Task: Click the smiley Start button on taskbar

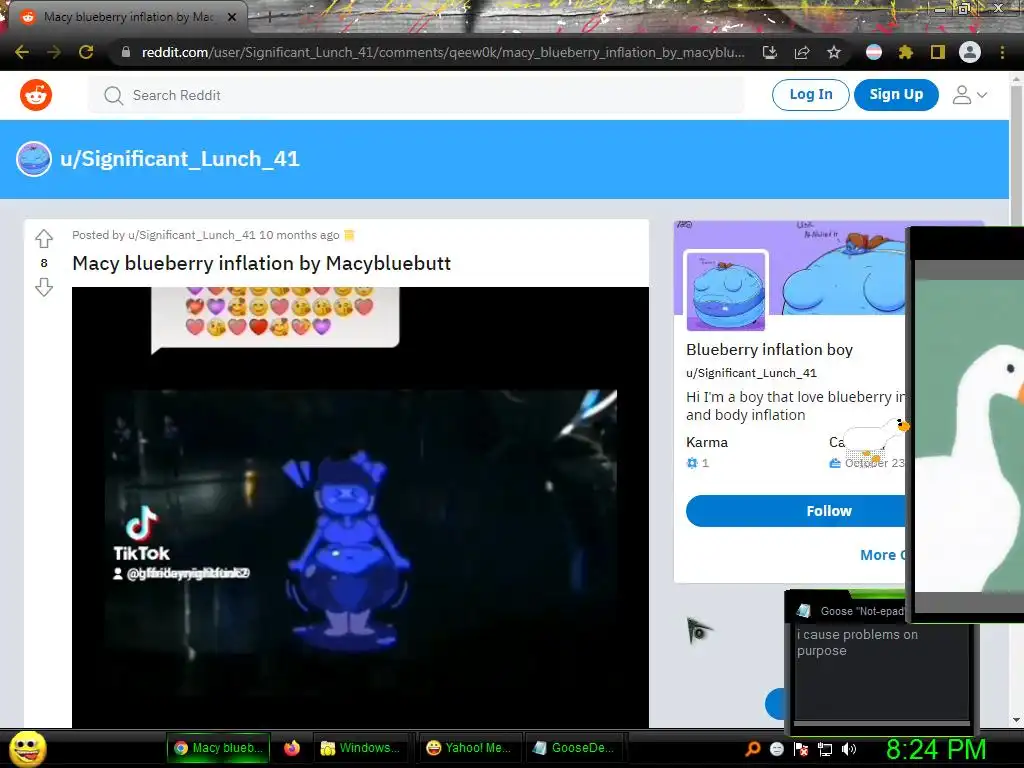Action: 27,748
